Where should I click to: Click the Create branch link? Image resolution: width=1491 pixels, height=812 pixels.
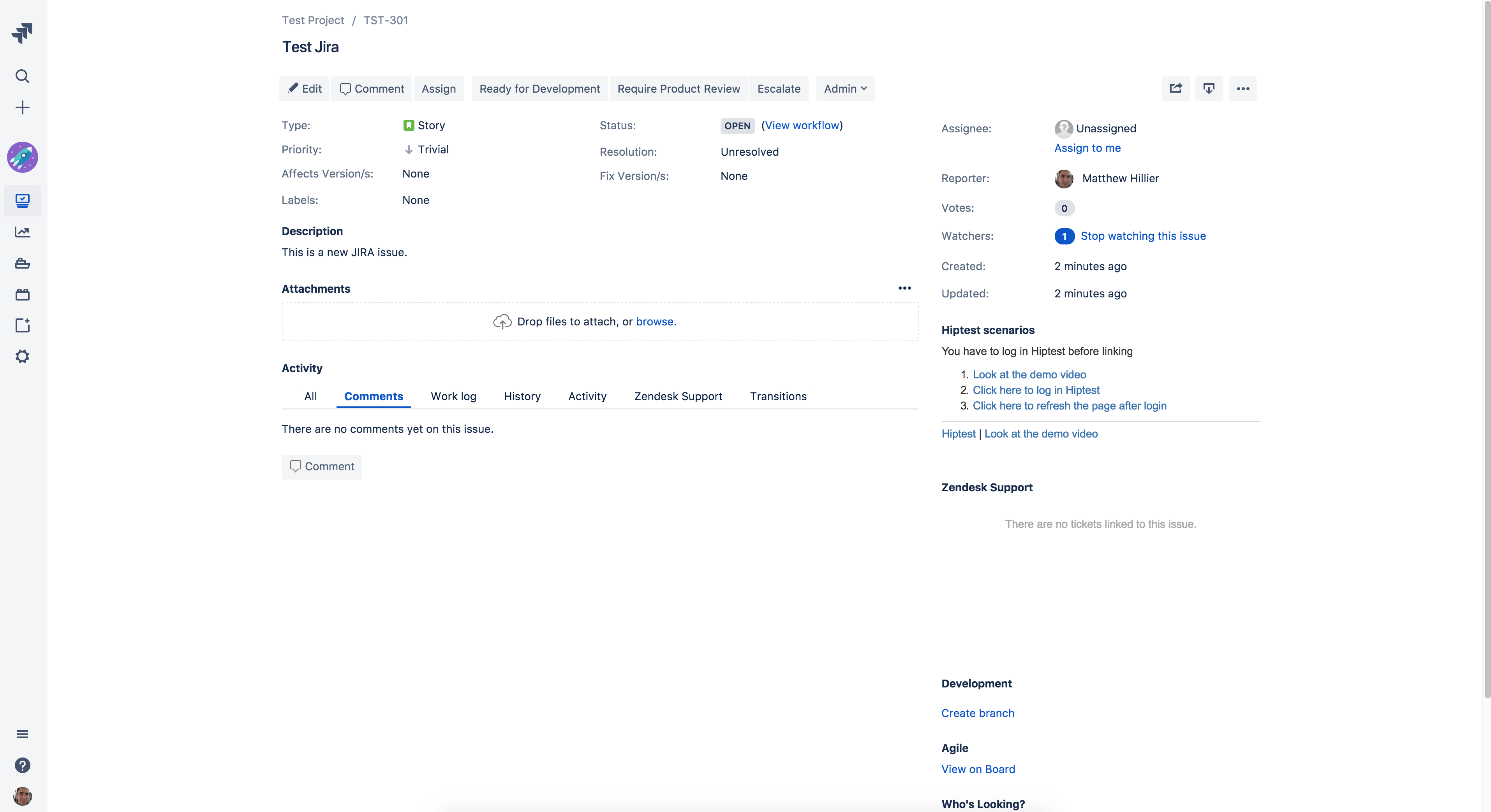click(x=978, y=713)
